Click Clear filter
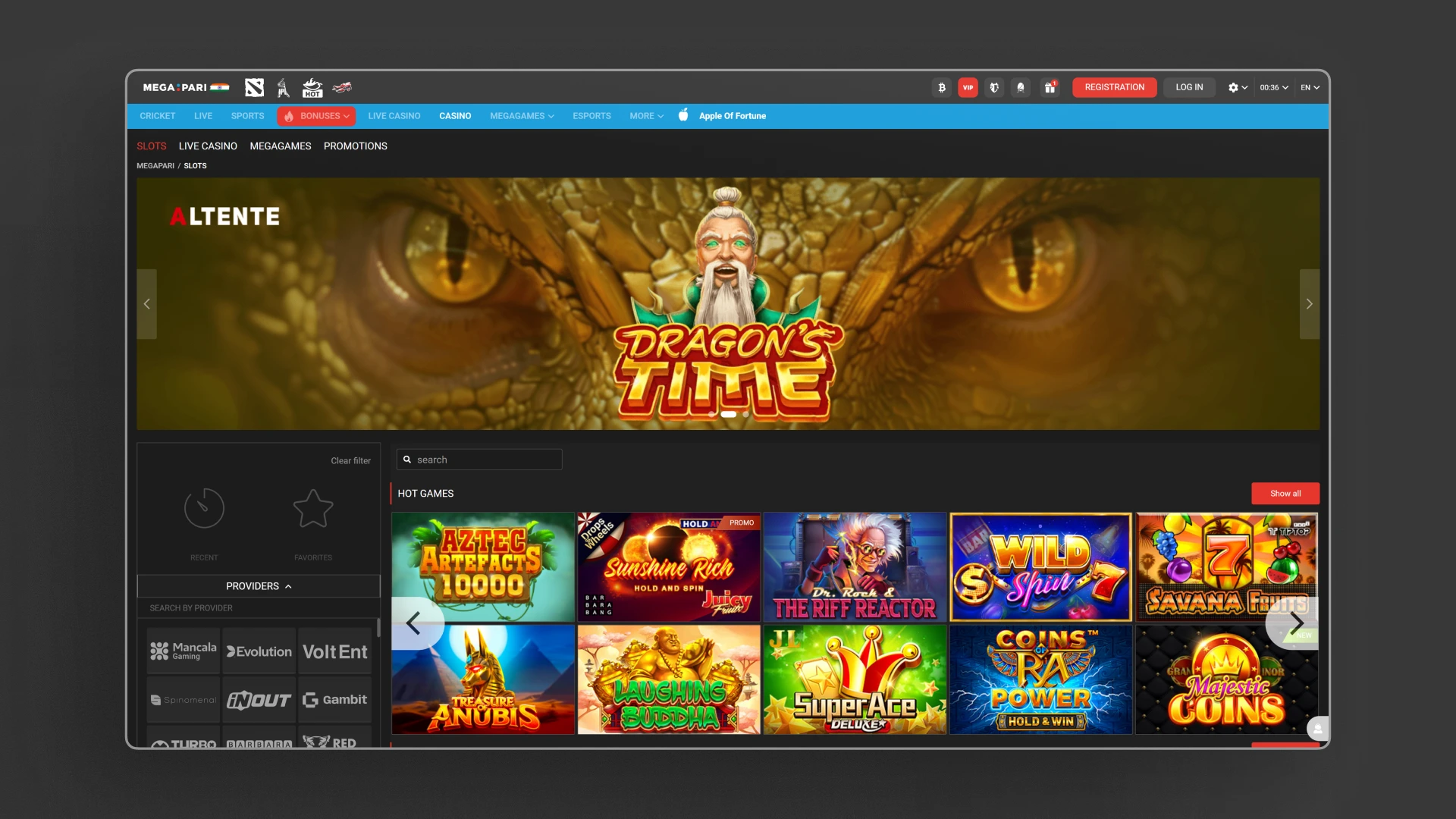 350,460
